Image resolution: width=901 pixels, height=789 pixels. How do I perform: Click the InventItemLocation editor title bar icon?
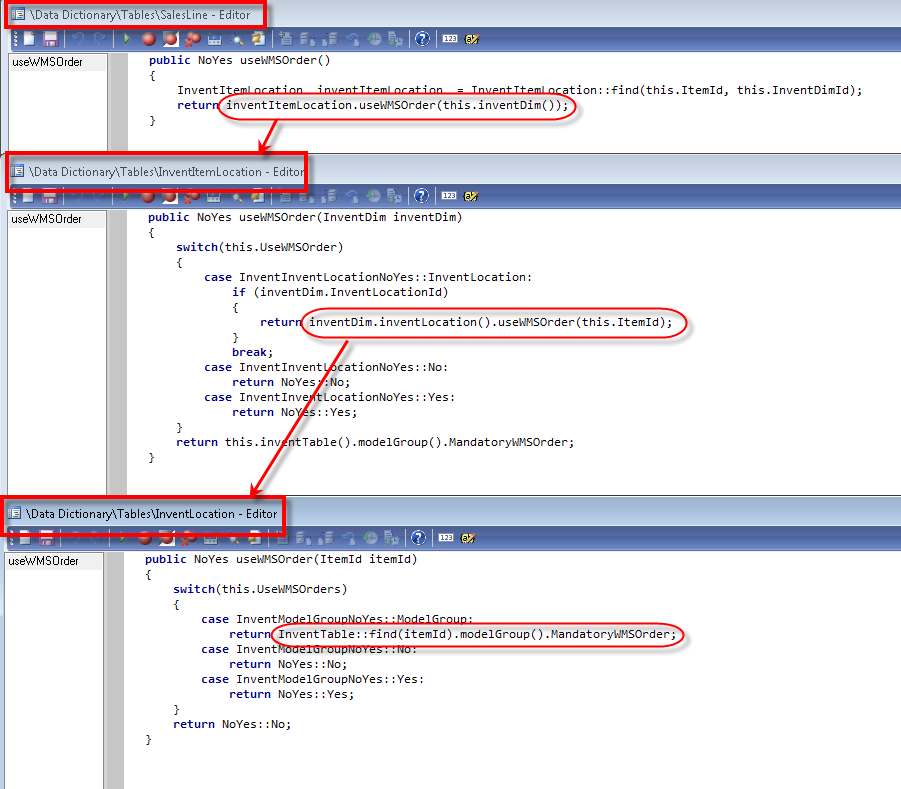(x=17, y=171)
